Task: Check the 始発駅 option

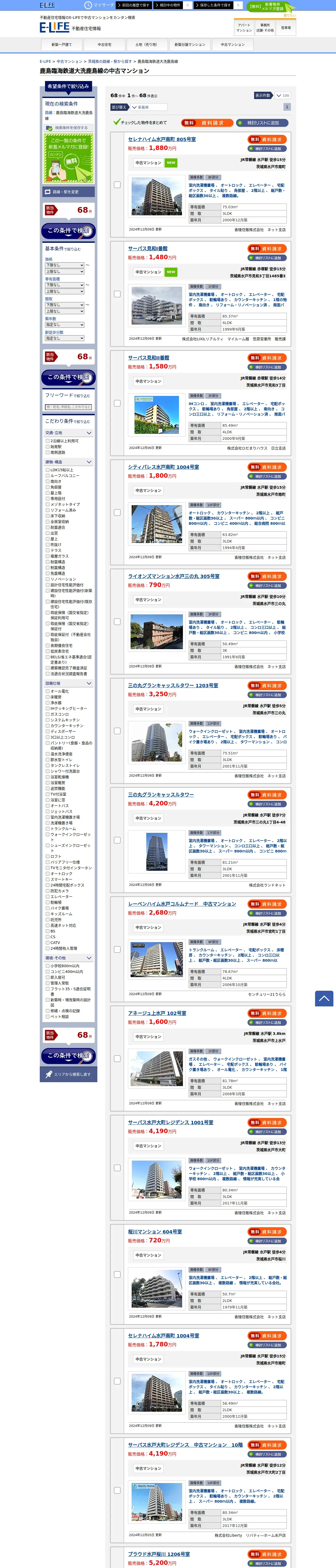Action: 48,447
